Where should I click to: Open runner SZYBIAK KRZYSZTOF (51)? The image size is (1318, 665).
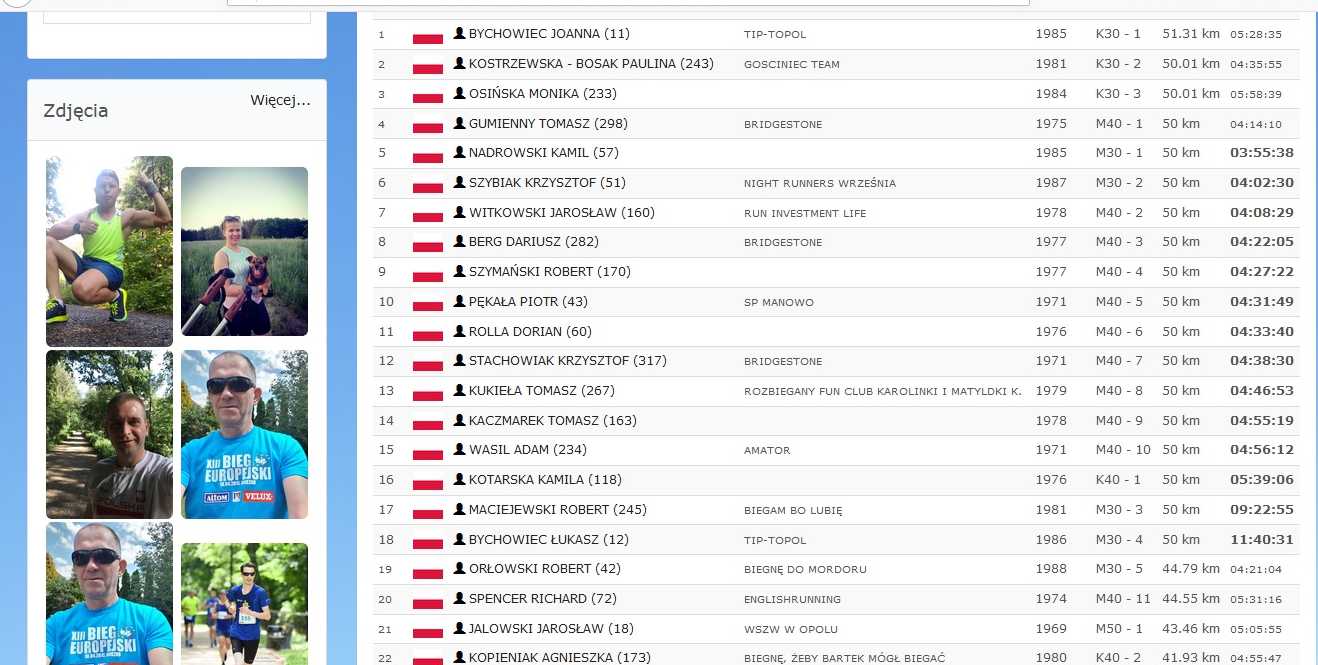point(547,182)
